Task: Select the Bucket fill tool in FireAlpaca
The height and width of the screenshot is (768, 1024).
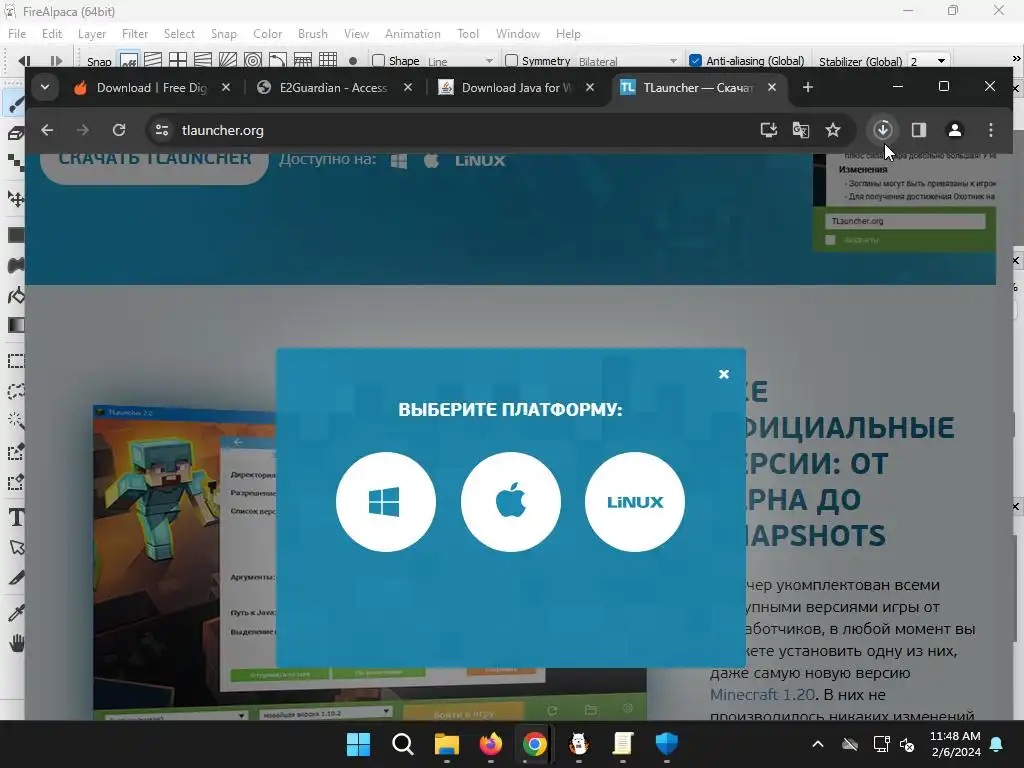Action: pos(14,295)
